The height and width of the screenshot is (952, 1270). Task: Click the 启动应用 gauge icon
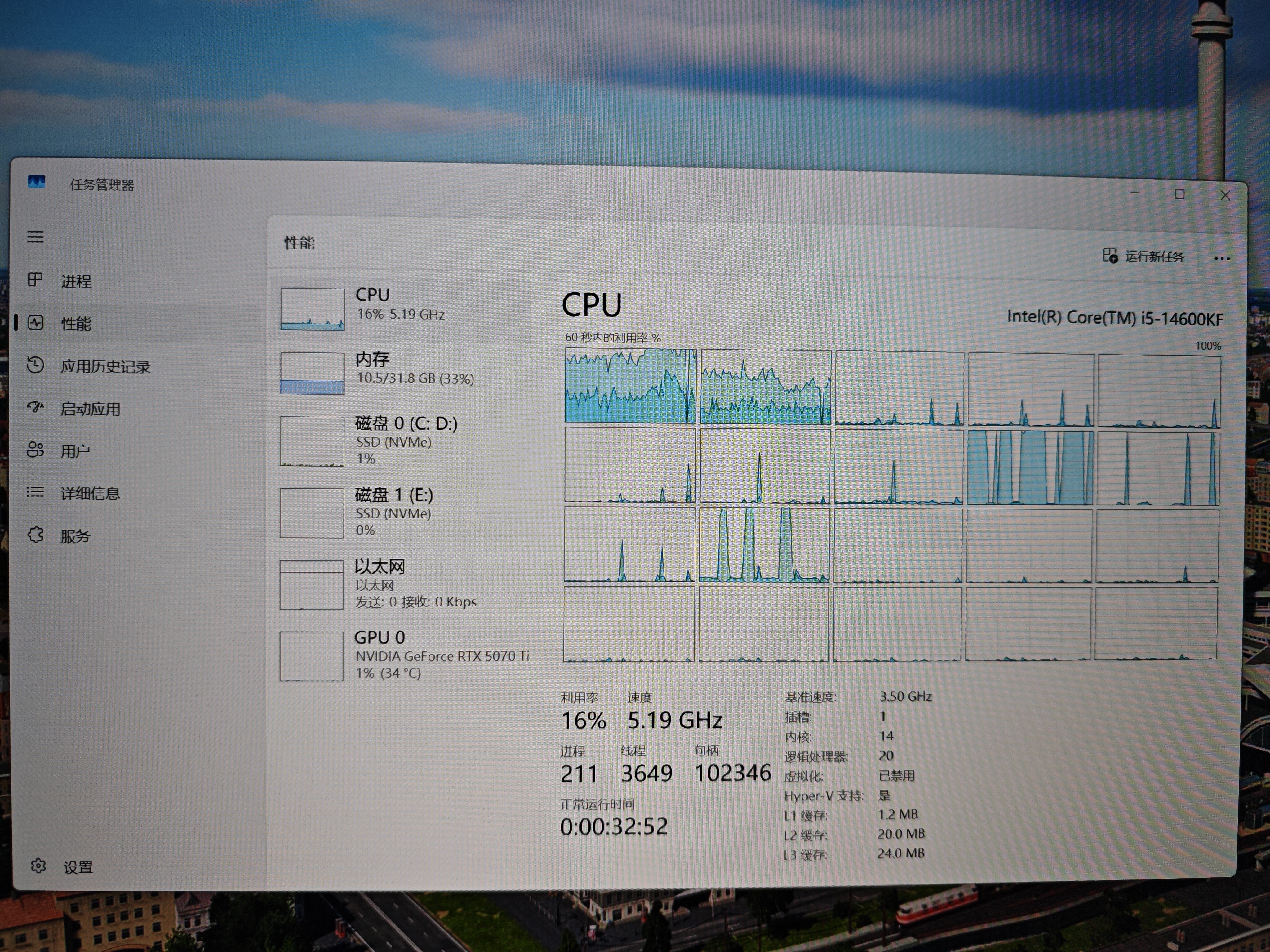[35, 408]
